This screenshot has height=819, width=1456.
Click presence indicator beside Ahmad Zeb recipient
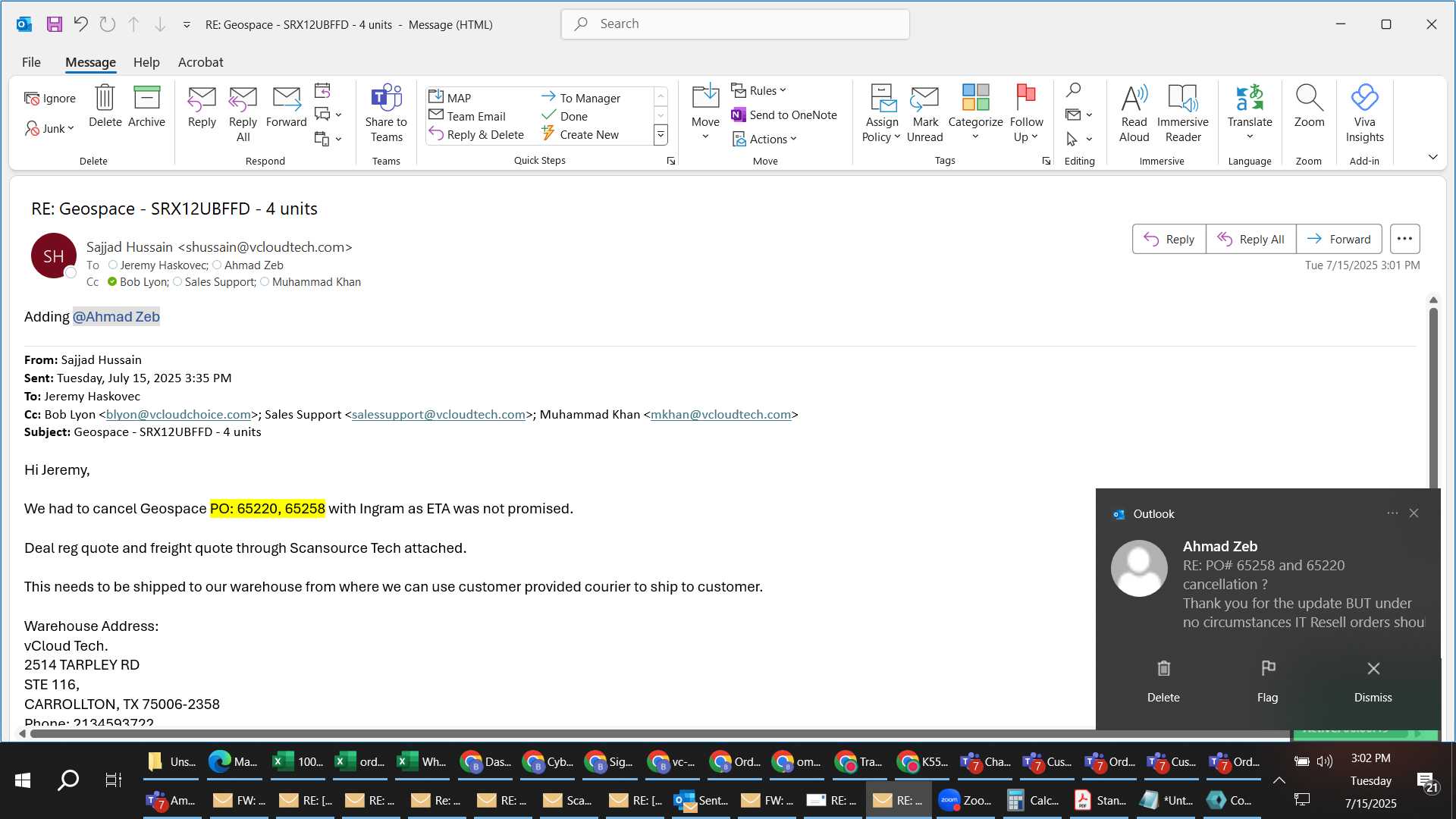217,265
